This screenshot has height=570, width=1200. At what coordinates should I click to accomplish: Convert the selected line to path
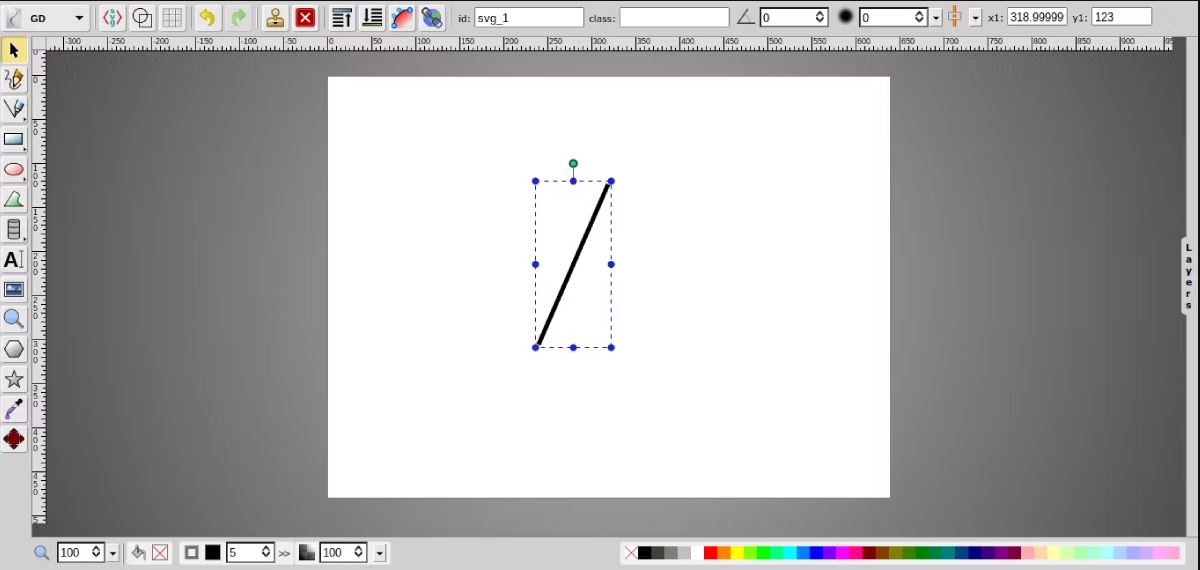click(x=402, y=17)
